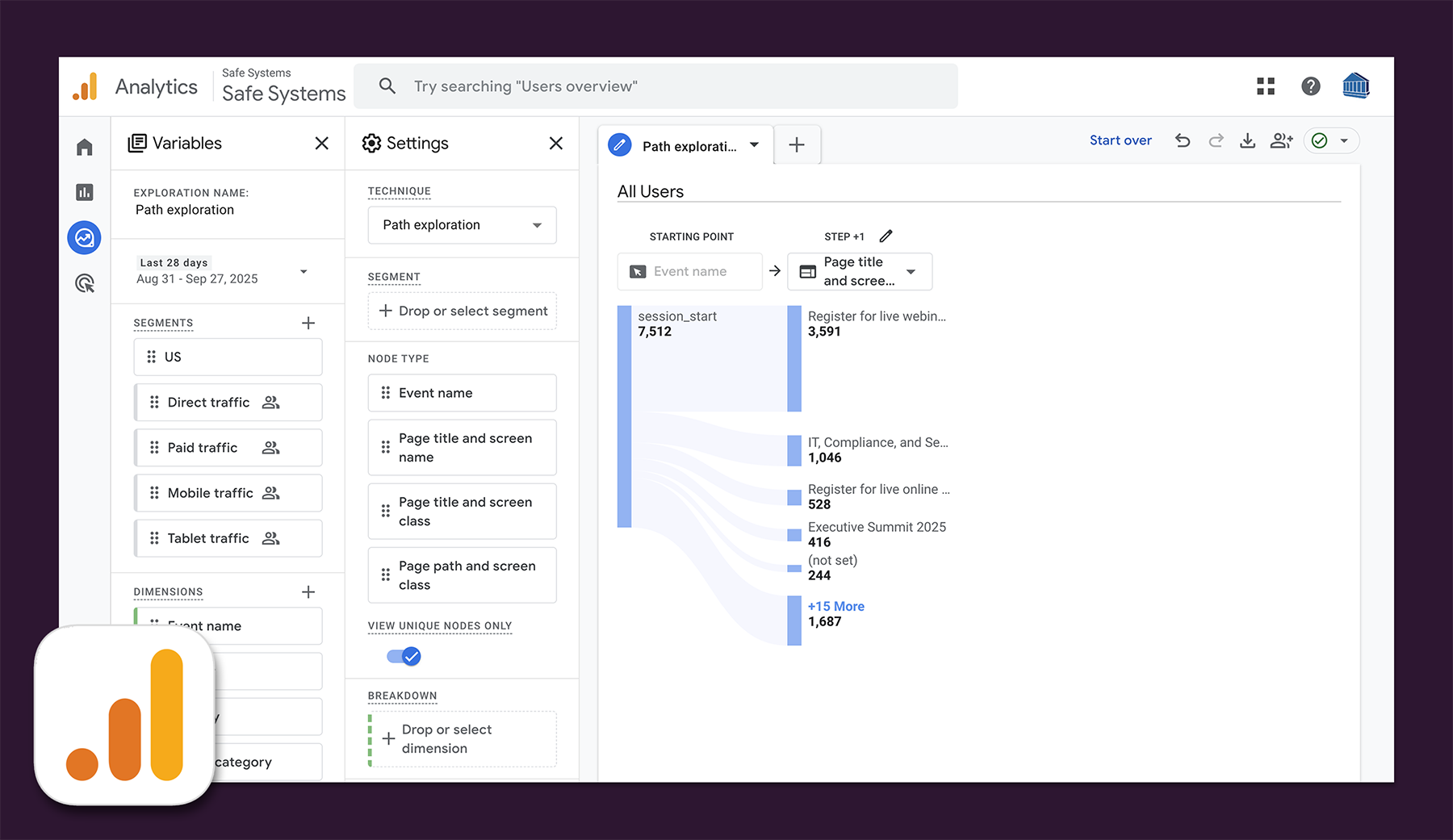Open the help question mark icon
The width and height of the screenshot is (1453, 840).
point(1310,86)
